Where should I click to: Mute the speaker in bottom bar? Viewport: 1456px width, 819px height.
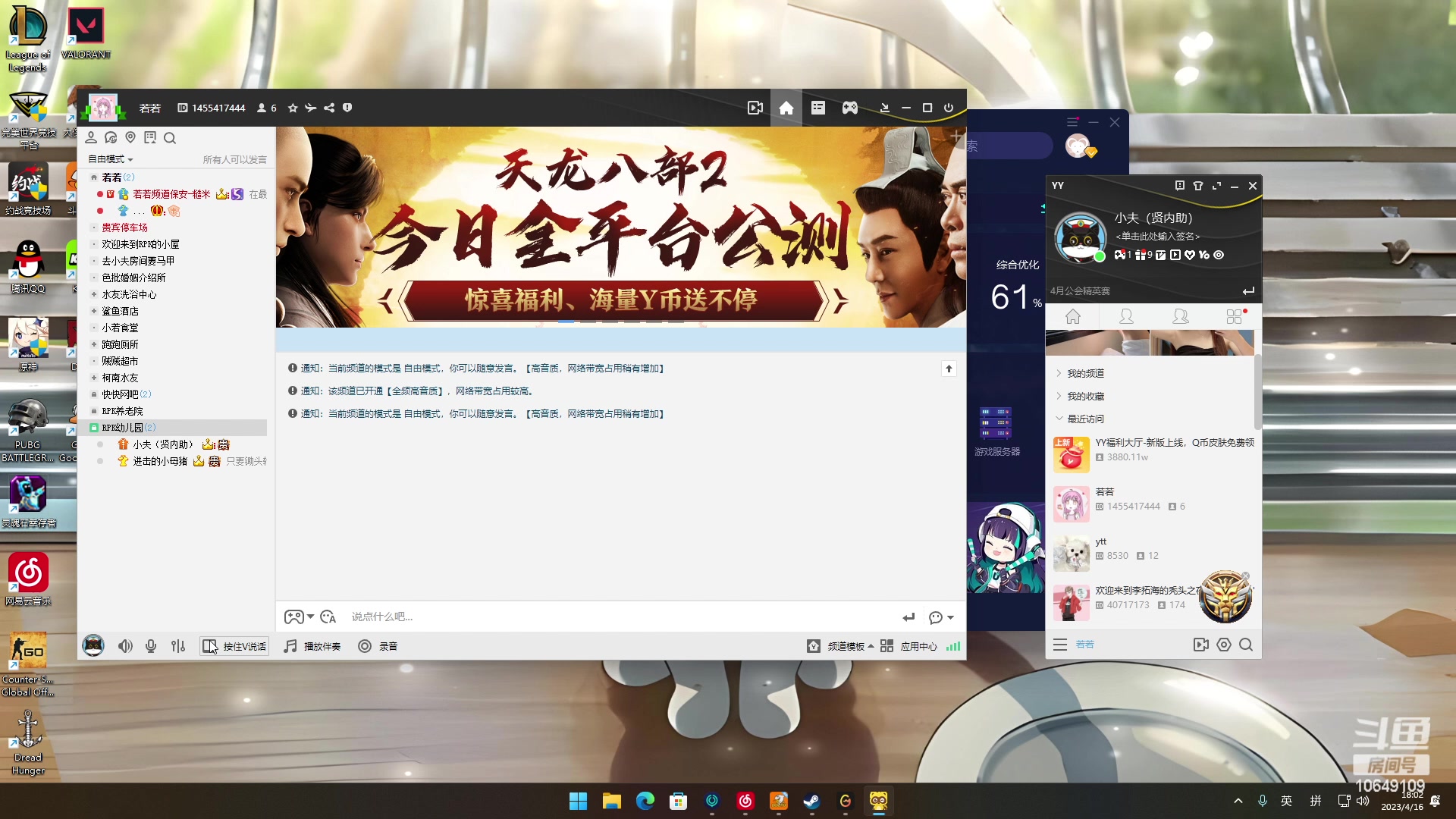point(125,646)
